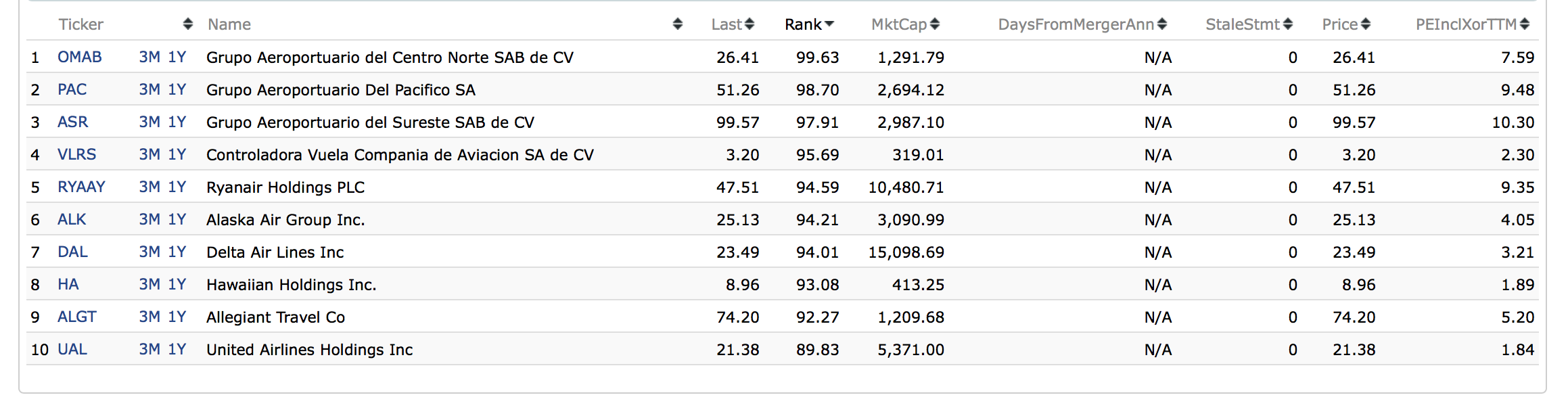This screenshot has width=1568, height=414.
Task: Sort table by Ticker column arrows
Action: 187,24
